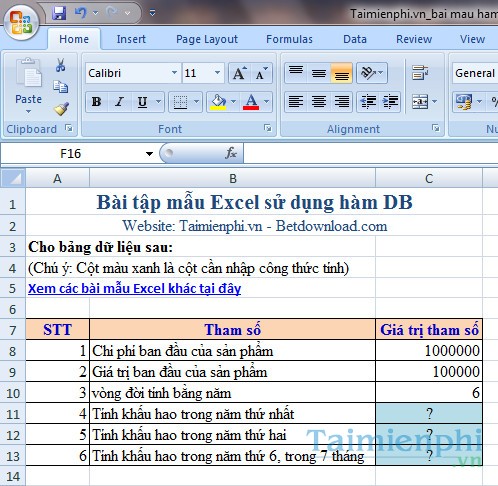
Task: Apply cell borders button
Action: 180,102
